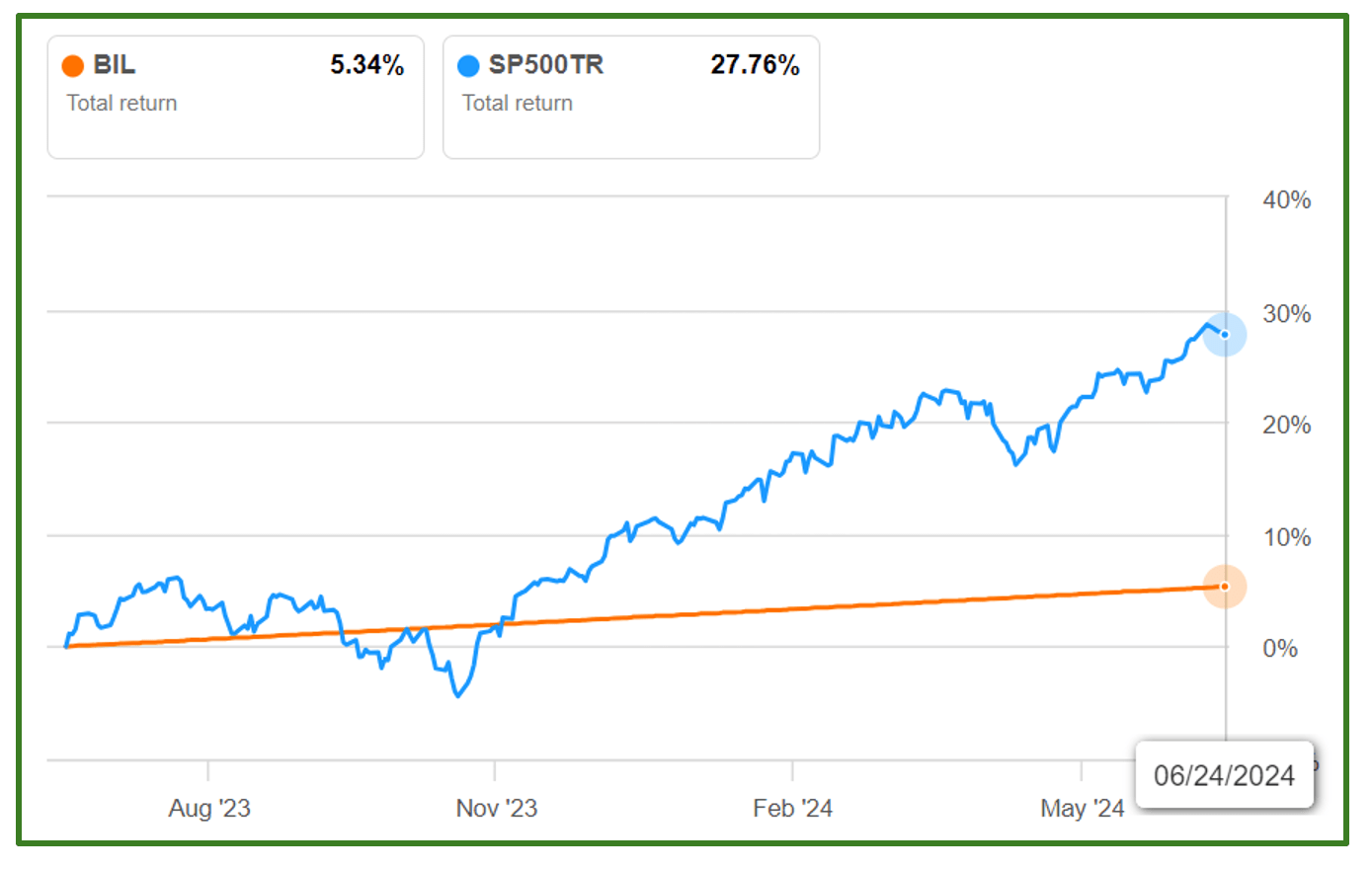Click the blue SP500TR endpoint marker

1225,335
